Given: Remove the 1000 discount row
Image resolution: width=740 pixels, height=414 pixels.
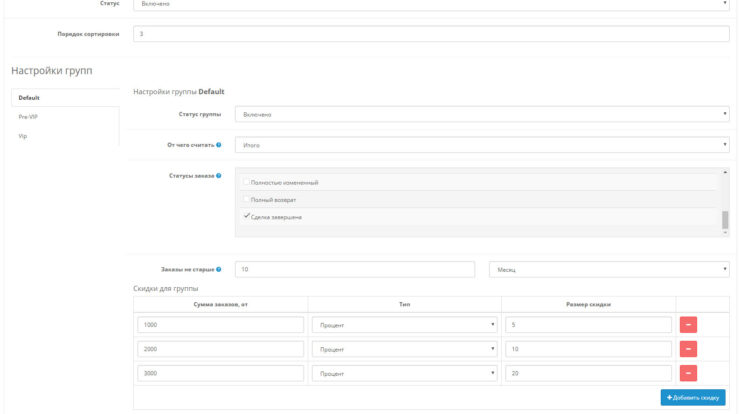Looking at the screenshot, I should tap(688, 325).
